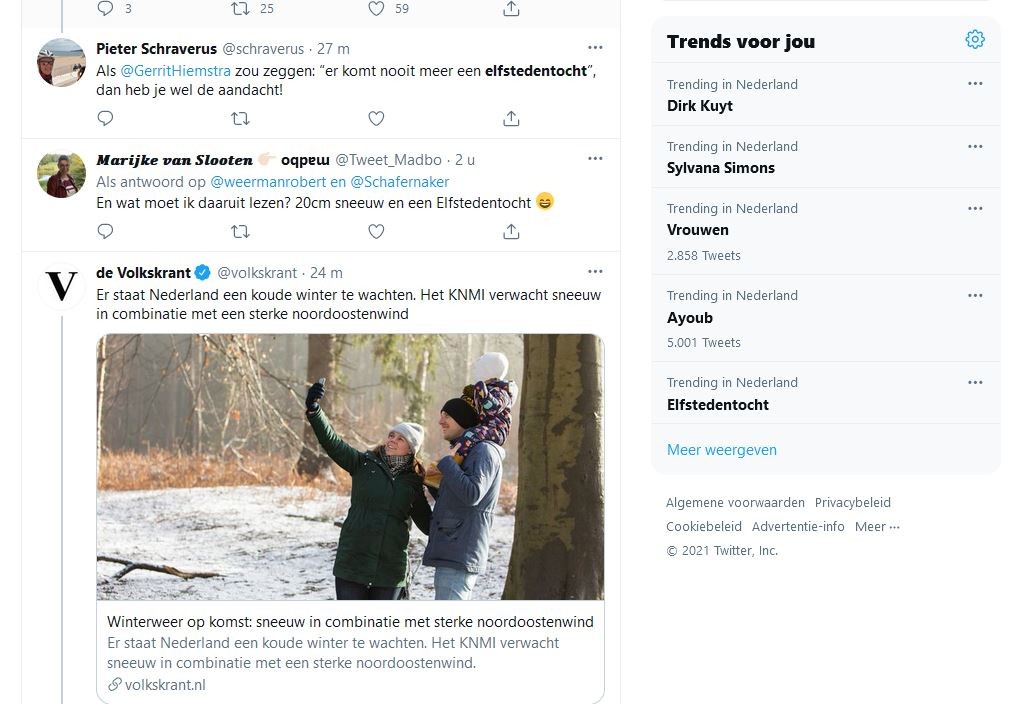Share Marijke van Slooten's tweet
The image size is (1012, 704).
click(x=511, y=231)
